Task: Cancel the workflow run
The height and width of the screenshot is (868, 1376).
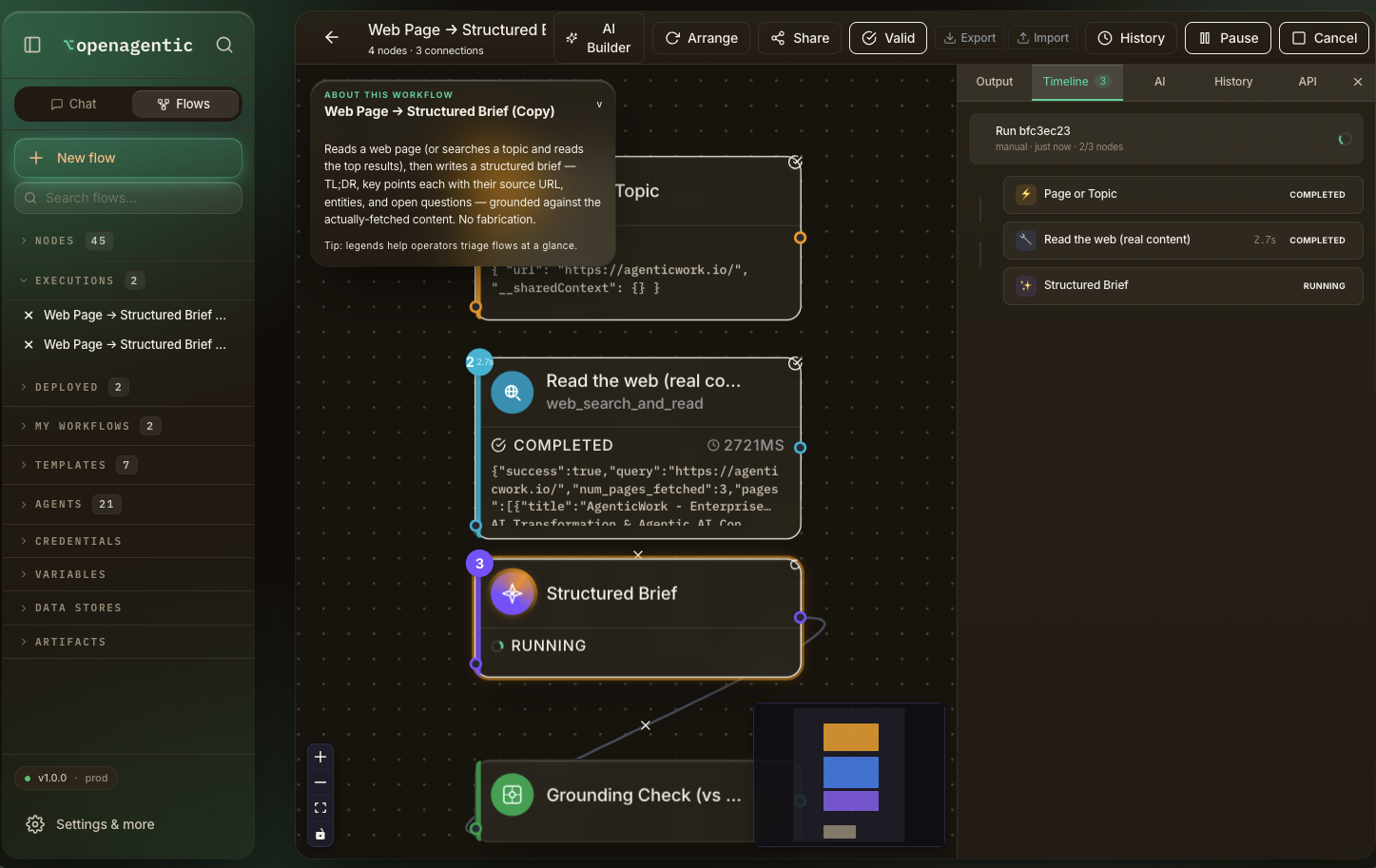Action: click(x=1324, y=38)
